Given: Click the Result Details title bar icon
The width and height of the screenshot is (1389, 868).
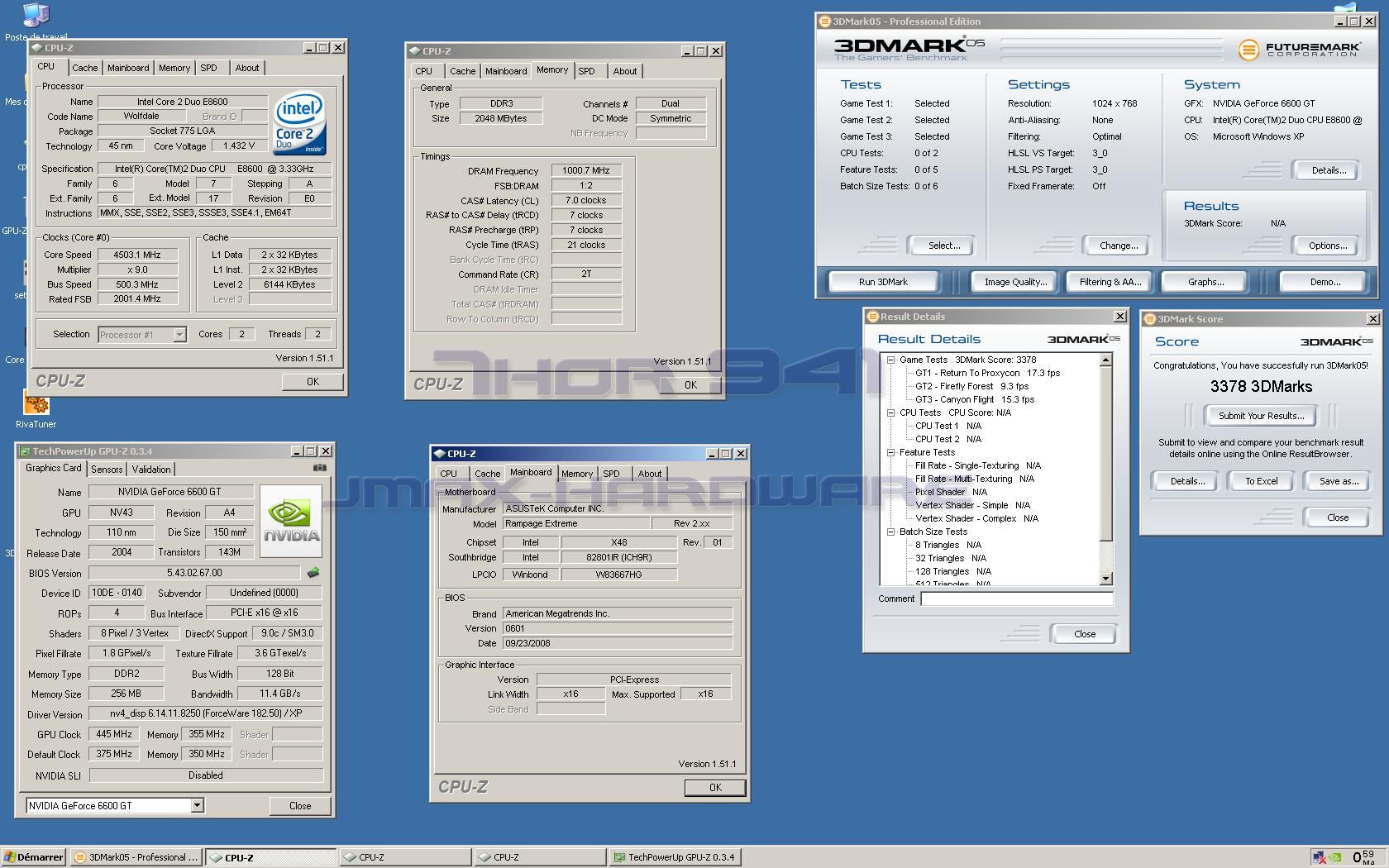Looking at the screenshot, I should tap(871, 317).
